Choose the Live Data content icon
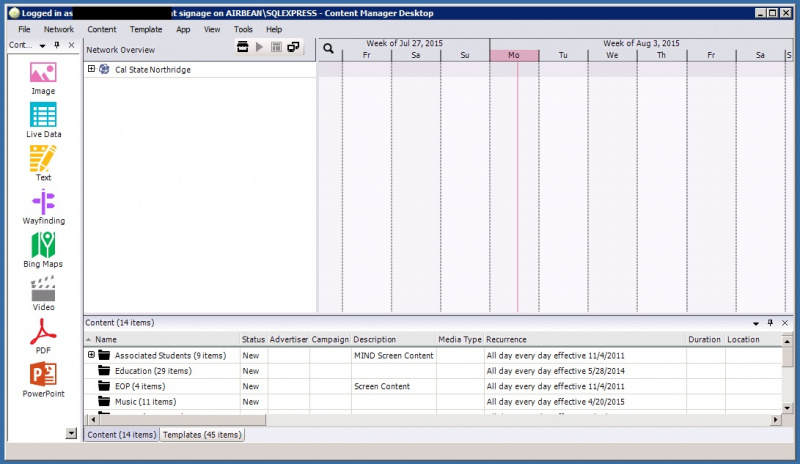This screenshot has height=464, width=800. point(43,115)
